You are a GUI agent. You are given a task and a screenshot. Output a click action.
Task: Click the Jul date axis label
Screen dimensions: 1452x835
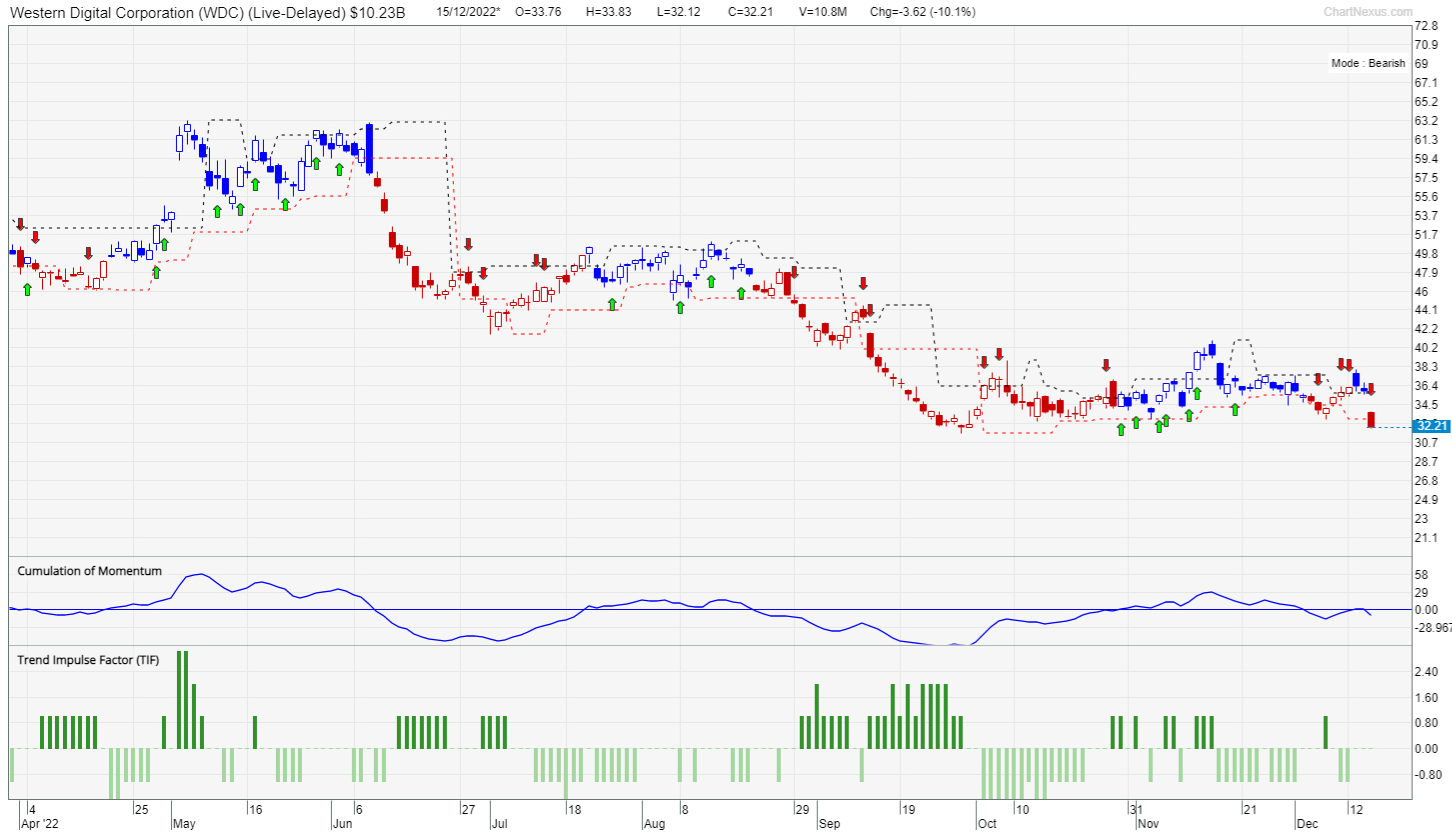click(x=500, y=825)
